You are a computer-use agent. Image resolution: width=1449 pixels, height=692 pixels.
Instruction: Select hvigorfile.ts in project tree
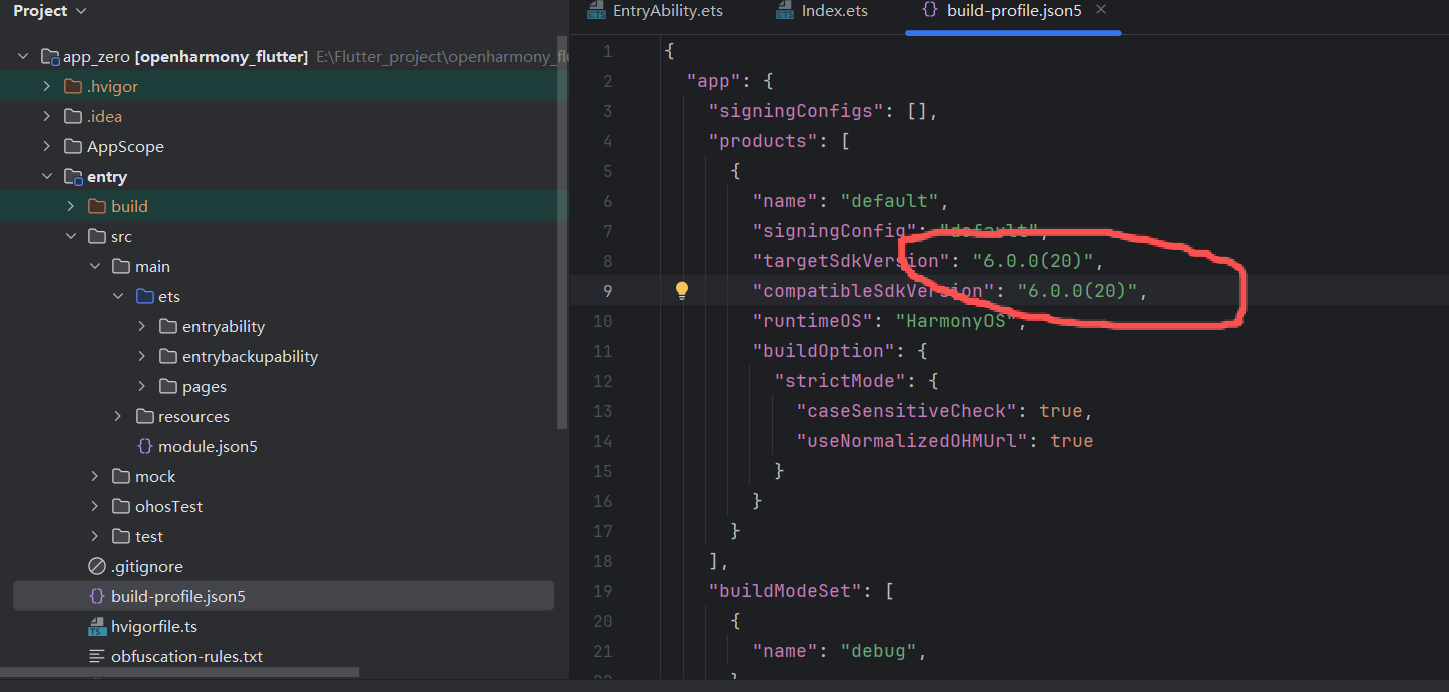pyautogui.click(x=154, y=627)
